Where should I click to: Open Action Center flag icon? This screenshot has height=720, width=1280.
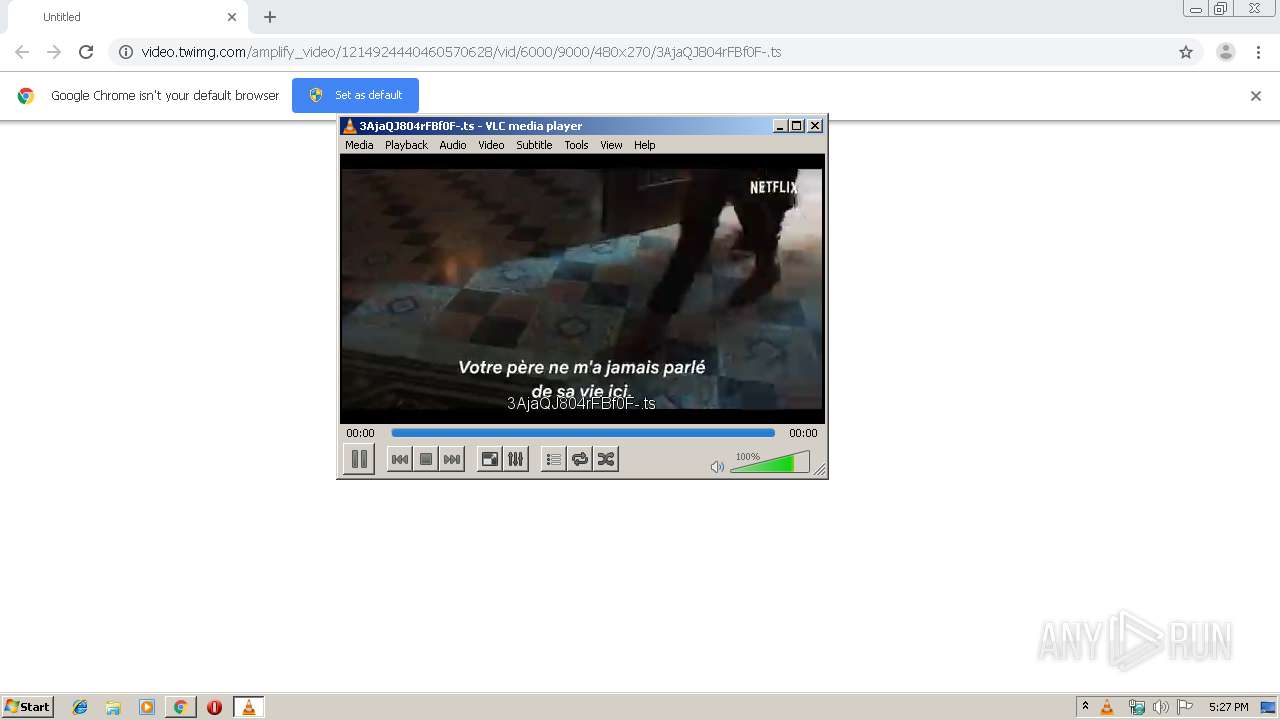[1185, 707]
